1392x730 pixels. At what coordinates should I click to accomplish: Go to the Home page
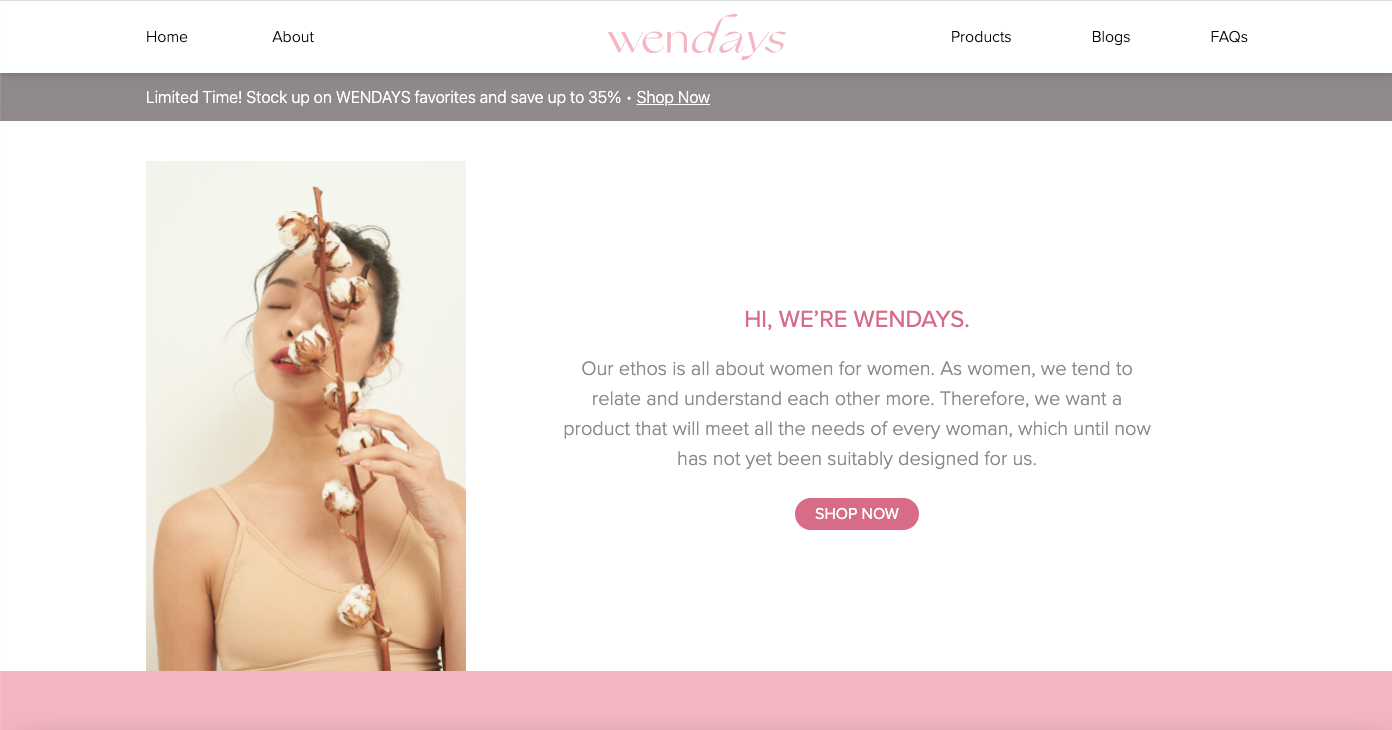coord(167,37)
